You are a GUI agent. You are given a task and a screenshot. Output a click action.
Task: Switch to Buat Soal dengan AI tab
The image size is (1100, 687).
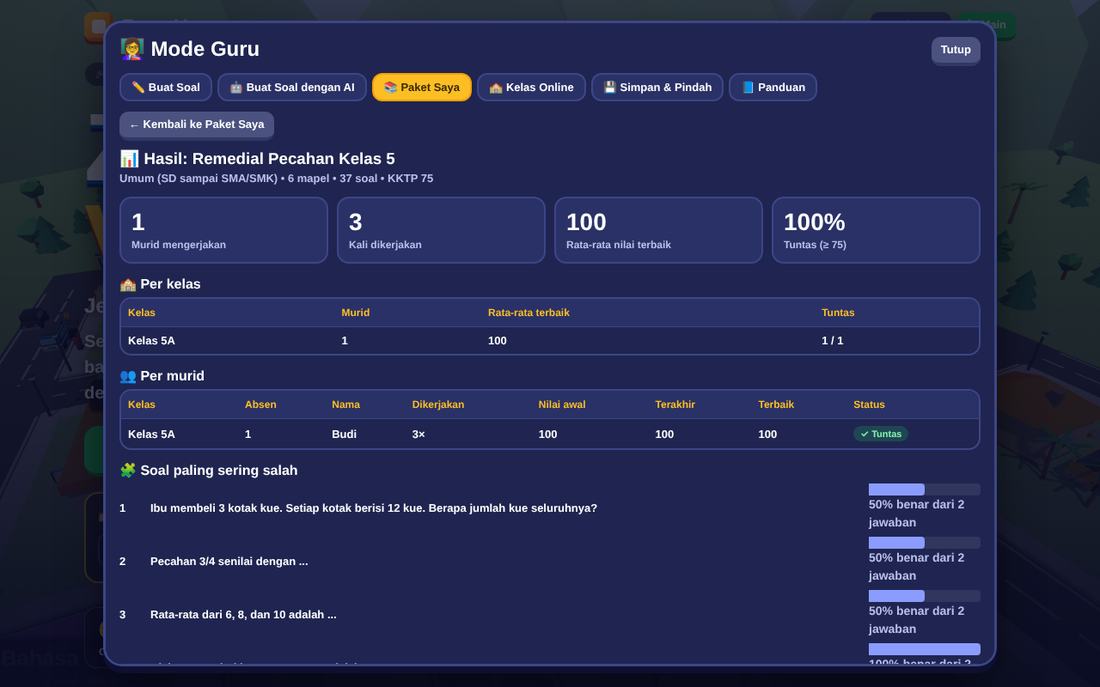point(292,88)
